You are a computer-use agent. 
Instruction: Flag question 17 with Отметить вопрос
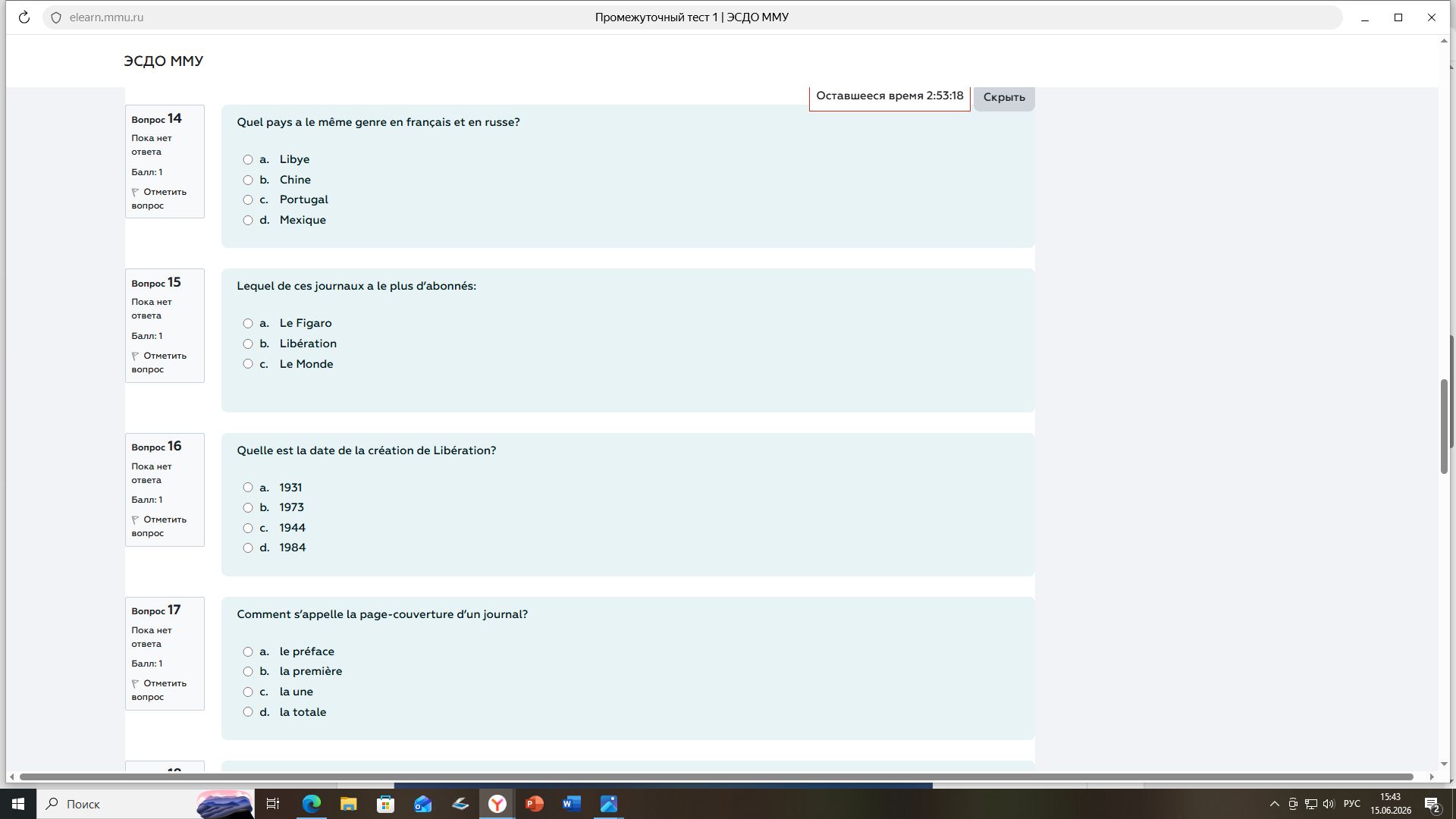159,690
